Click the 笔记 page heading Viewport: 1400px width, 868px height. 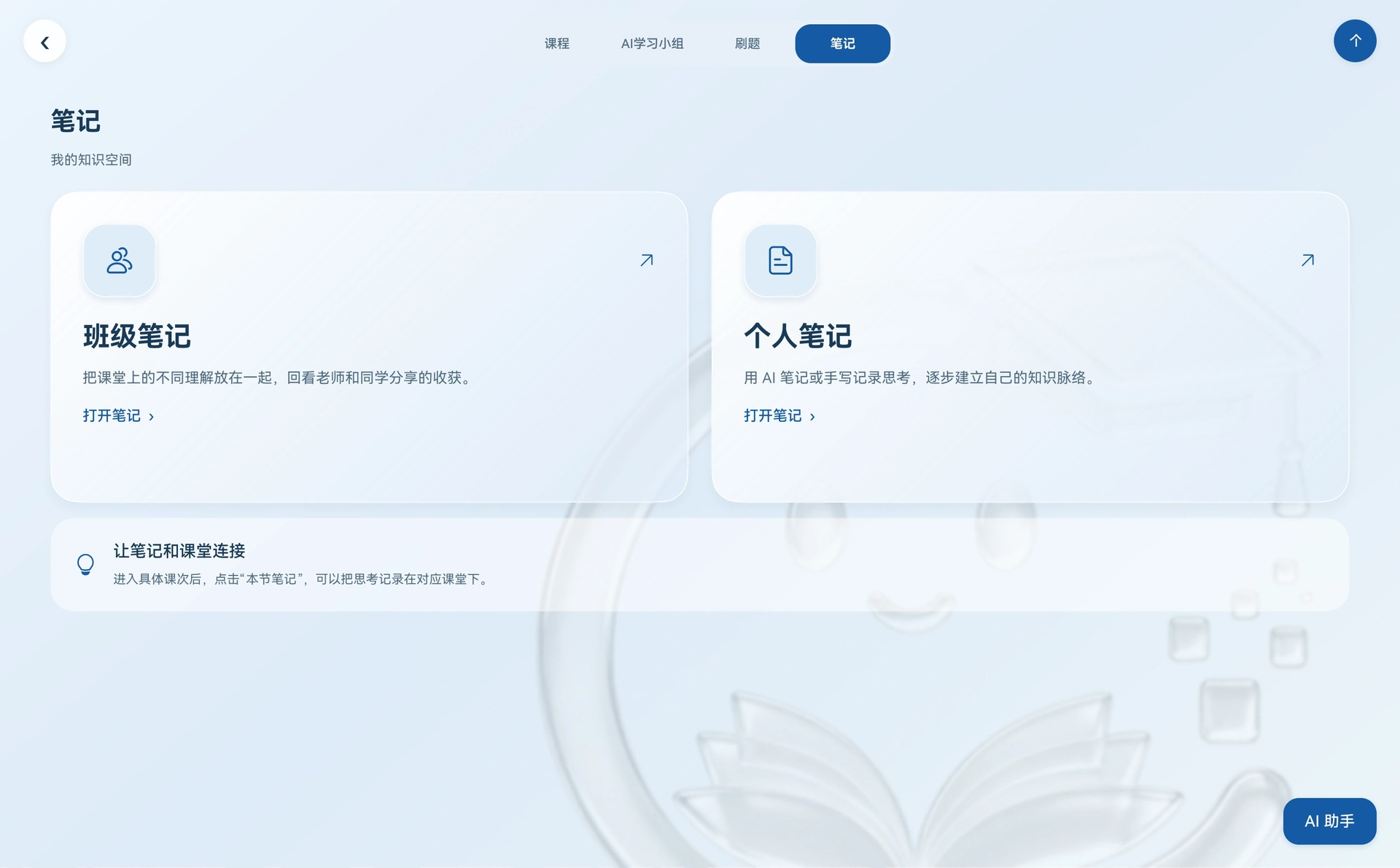click(x=75, y=121)
